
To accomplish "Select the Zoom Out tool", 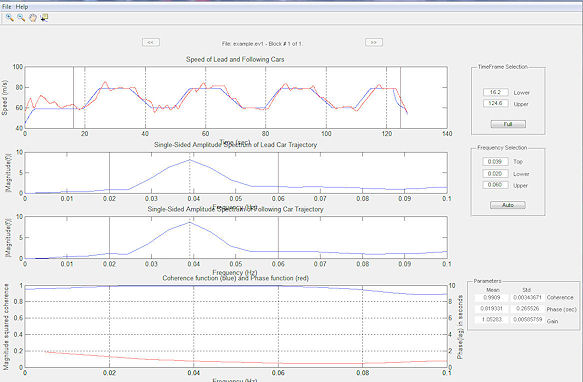I will click(21, 17).
